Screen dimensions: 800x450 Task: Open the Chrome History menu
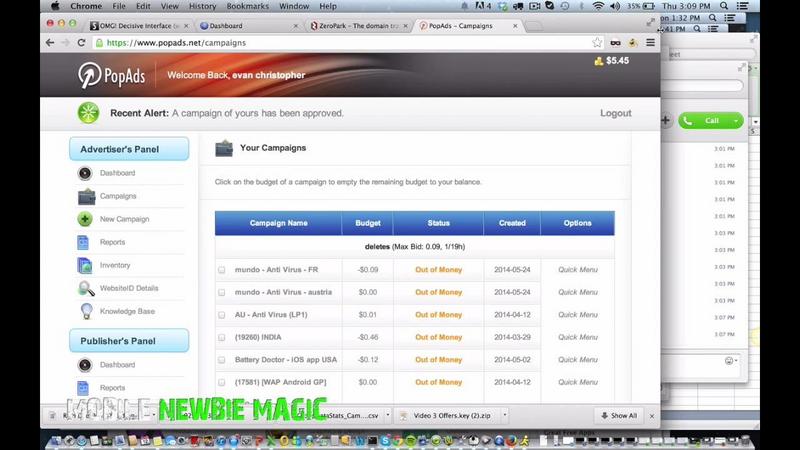point(203,6)
